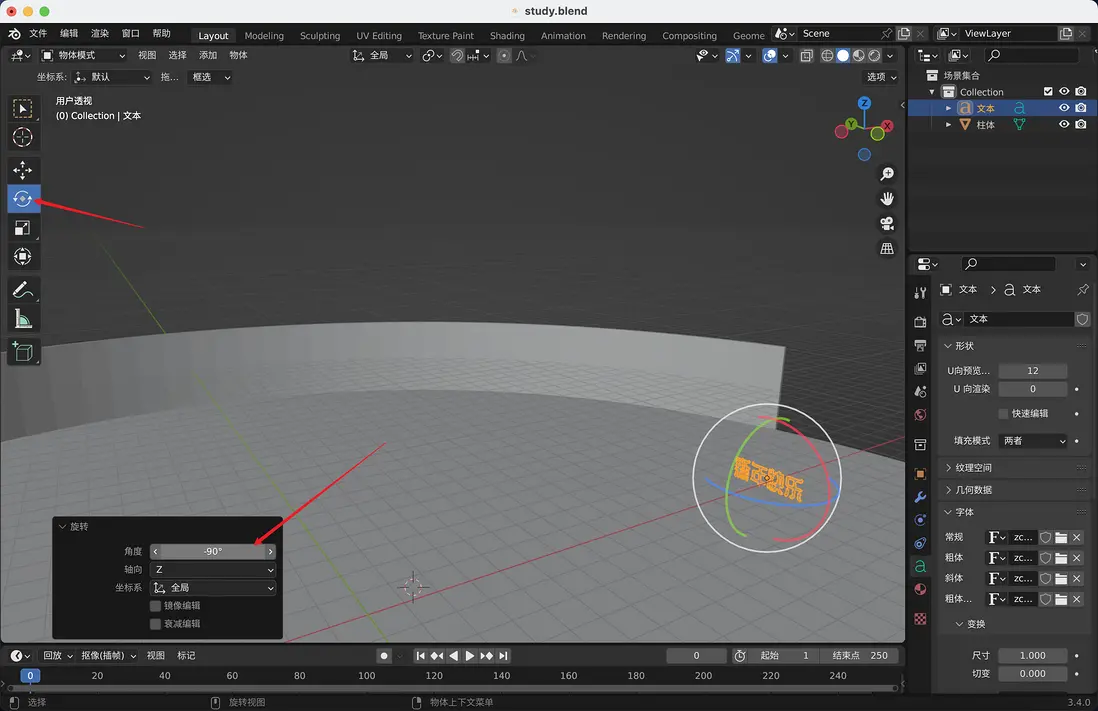Open the 渲染 menu in the menu bar

click(x=99, y=32)
